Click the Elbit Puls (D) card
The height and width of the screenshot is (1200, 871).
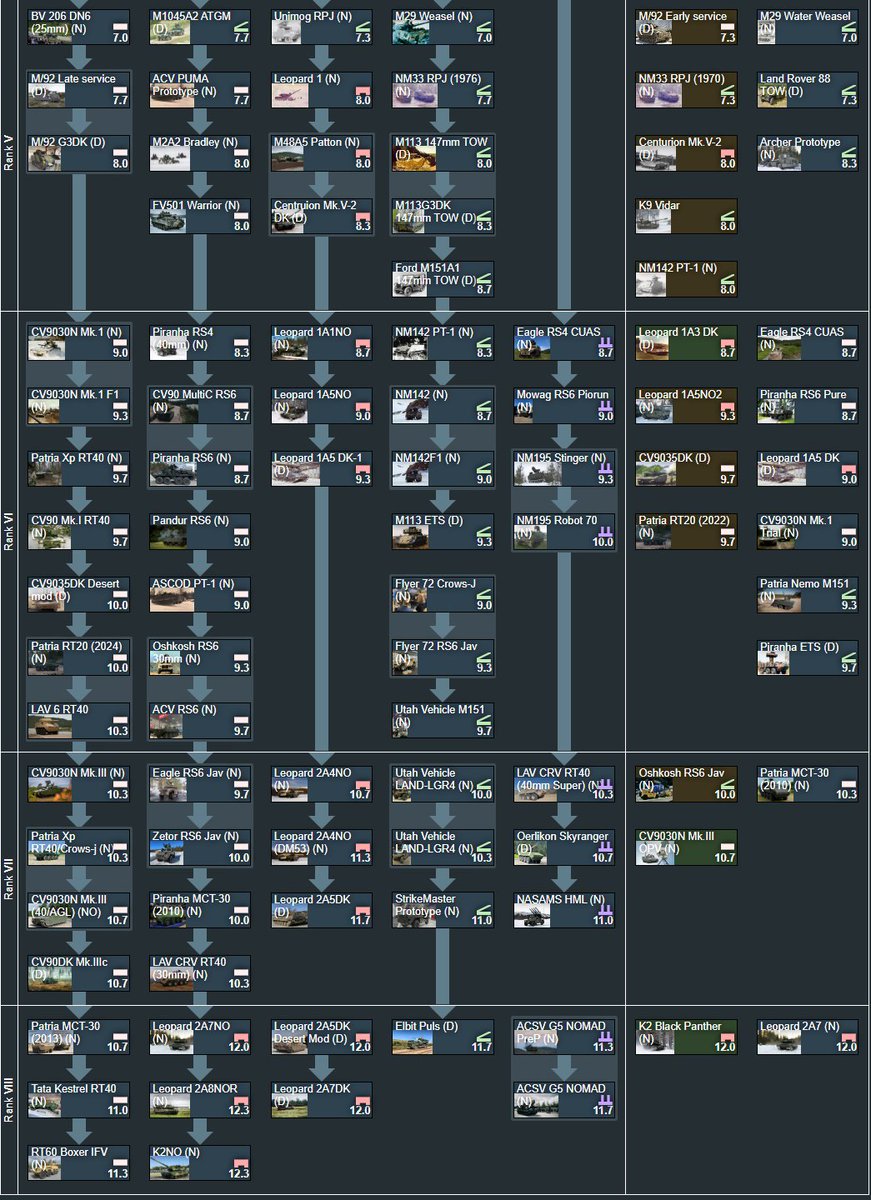pyautogui.click(x=443, y=1036)
